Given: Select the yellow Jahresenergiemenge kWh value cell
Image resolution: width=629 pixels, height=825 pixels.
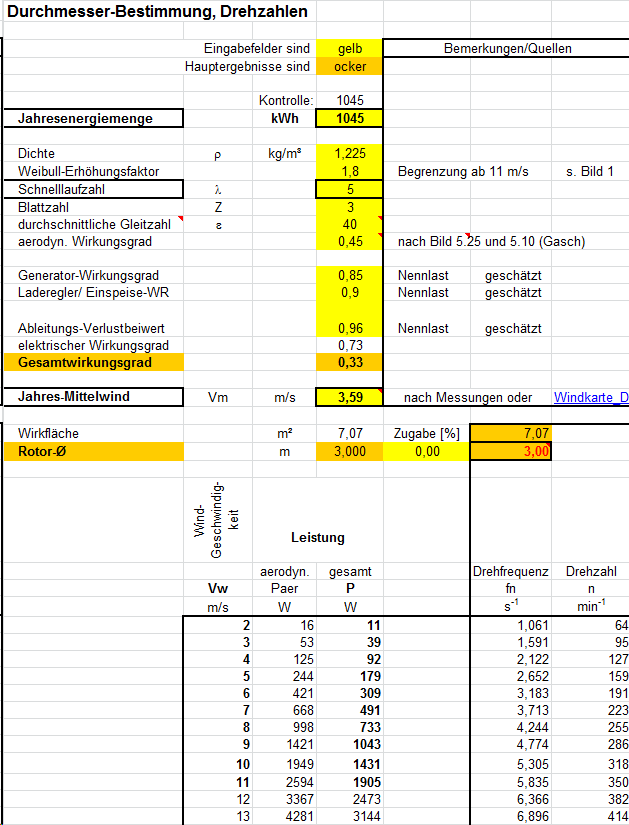Looking at the screenshot, I should [350, 119].
